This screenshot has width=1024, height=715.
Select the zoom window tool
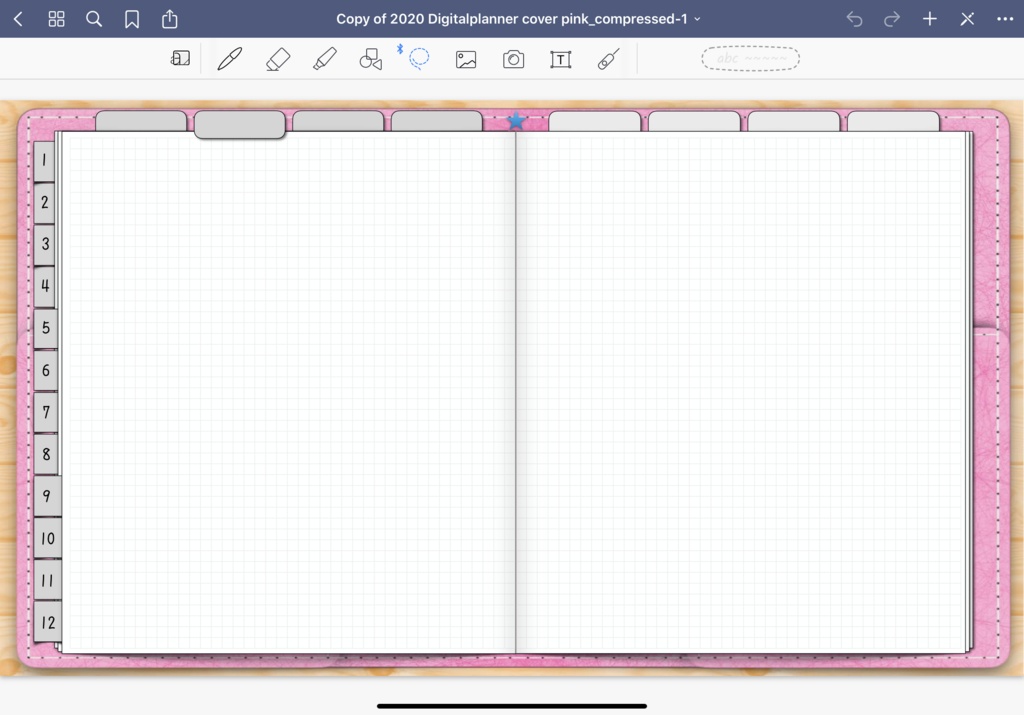click(x=180, y=59)
